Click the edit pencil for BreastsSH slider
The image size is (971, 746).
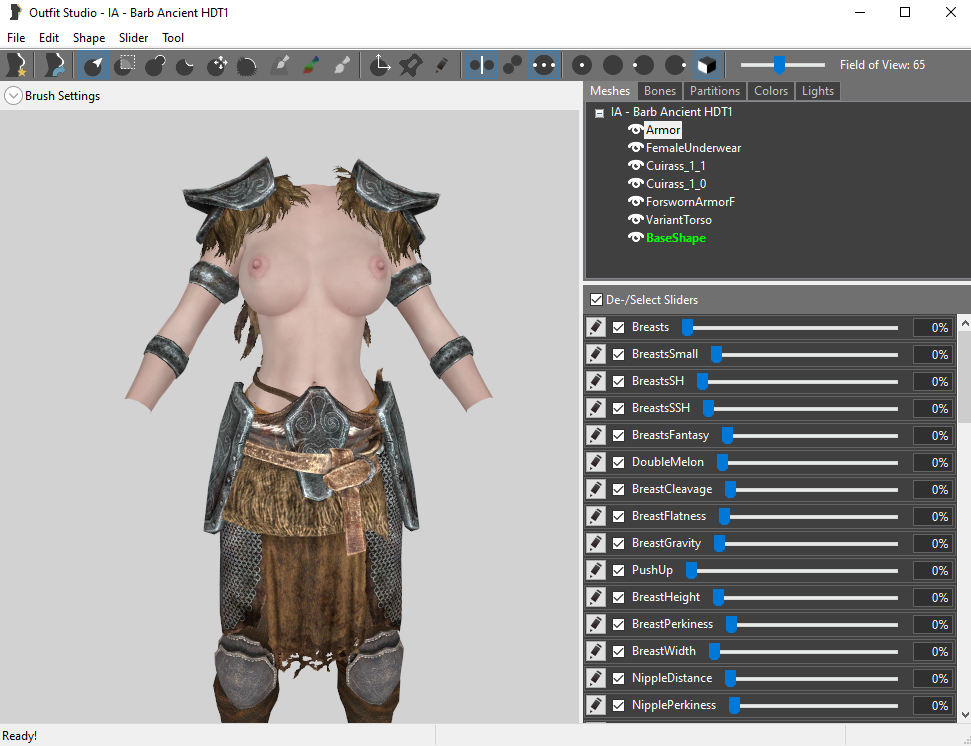pyautogui.click(x=596, y=381)
